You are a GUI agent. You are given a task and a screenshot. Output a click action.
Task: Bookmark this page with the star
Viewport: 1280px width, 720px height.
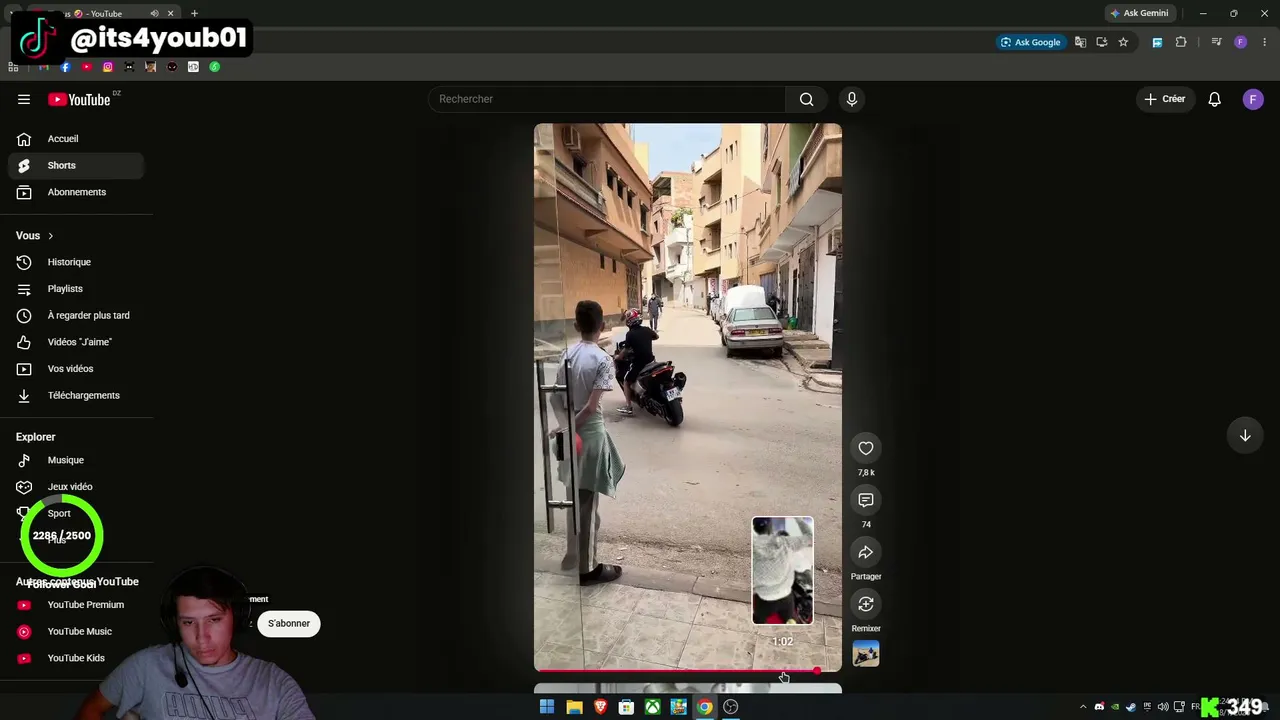[x=1123, y=42]
